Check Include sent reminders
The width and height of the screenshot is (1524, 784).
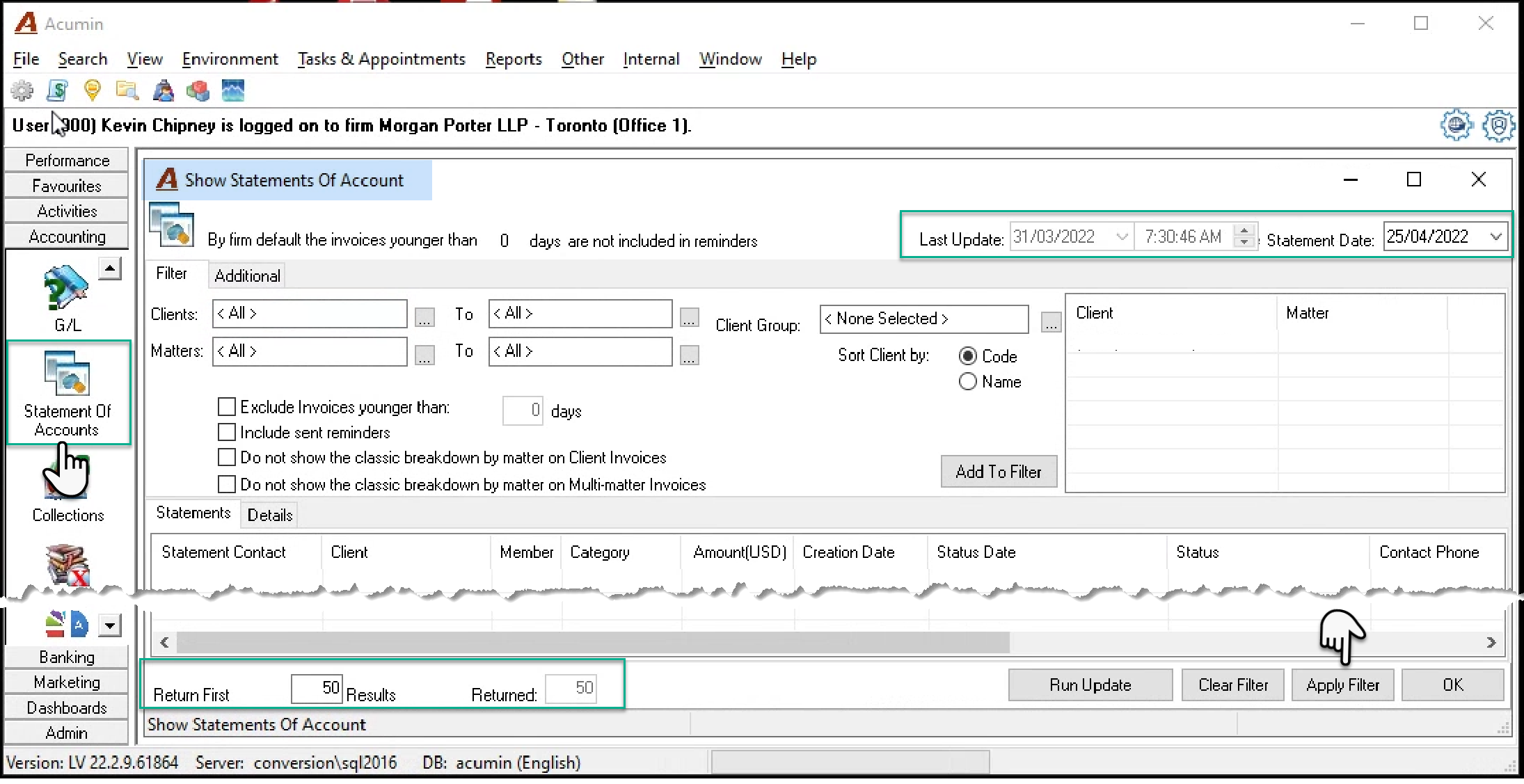pos(227,432)
